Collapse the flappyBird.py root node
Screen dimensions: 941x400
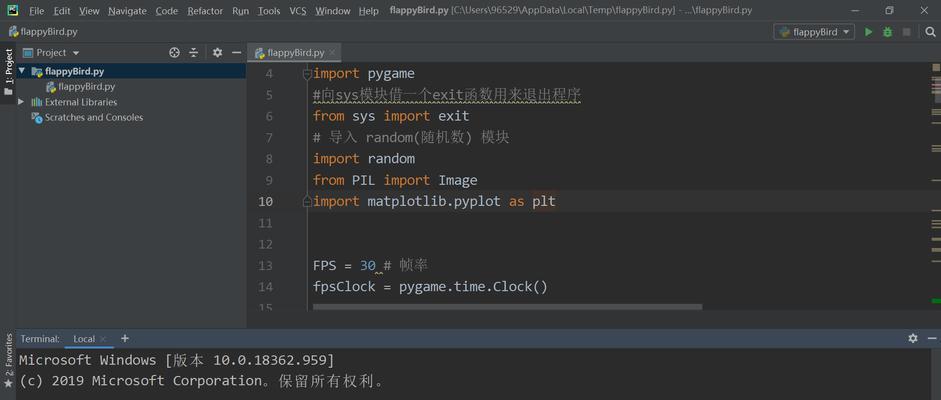[22, 71]
